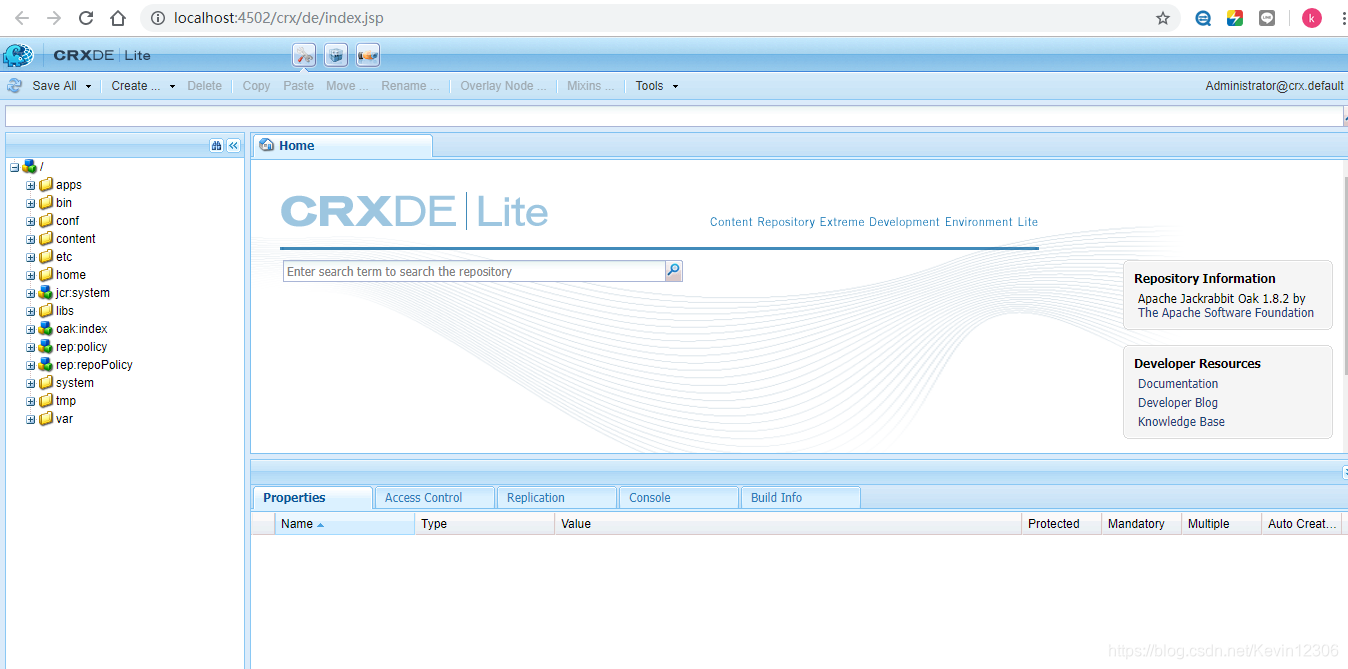1348x669 pixels.
Task: Click the Multiple column header
Action: (x=1222, y=524)
